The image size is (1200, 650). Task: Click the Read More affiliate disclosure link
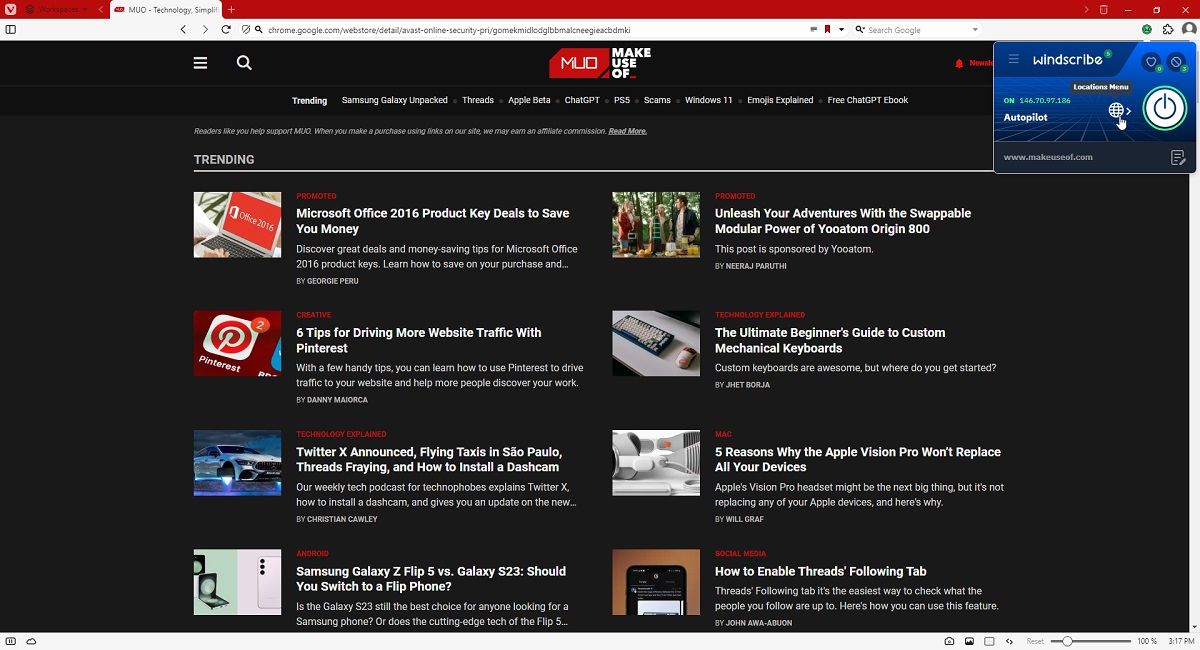click(628, 131)
